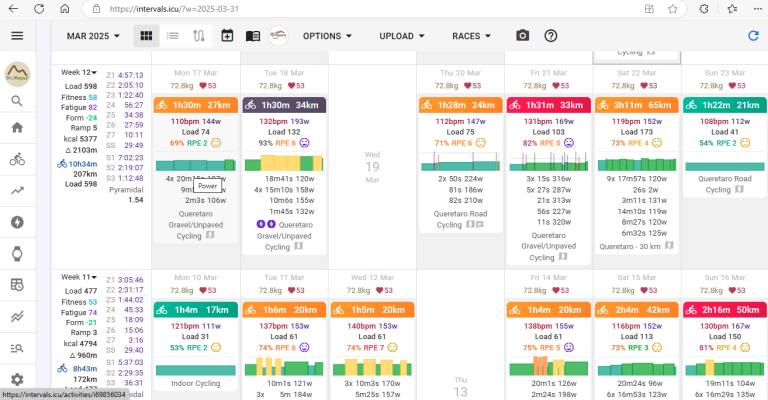The height and width of the screenshot is (400, 768).
Task: Switch to list view
Action: (x=172, y=36)
